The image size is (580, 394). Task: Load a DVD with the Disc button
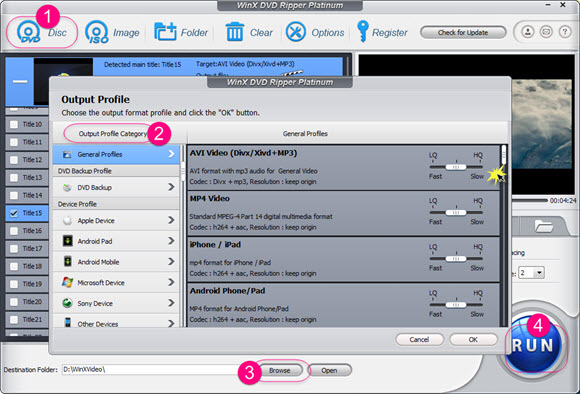point(41,33)
